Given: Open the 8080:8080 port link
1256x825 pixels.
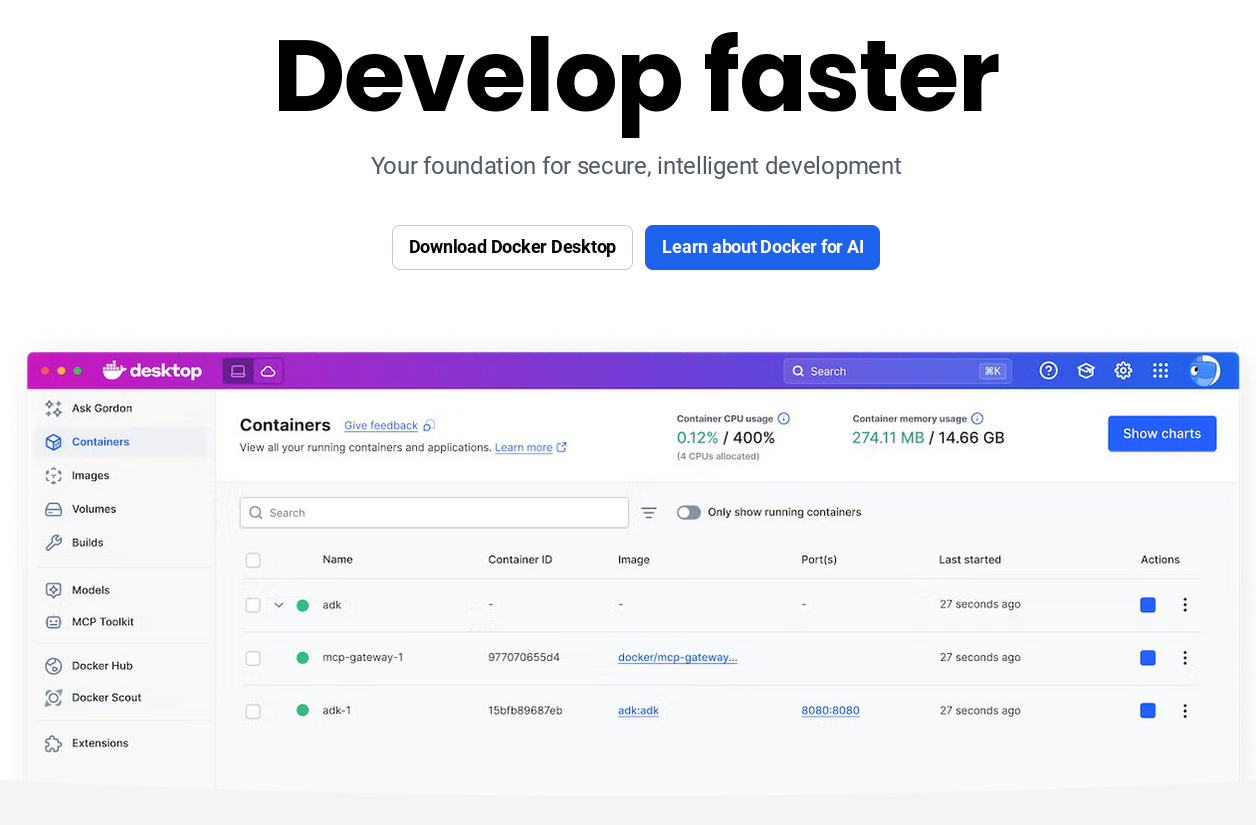Looking at the screenshot, I should coord(830,711).
